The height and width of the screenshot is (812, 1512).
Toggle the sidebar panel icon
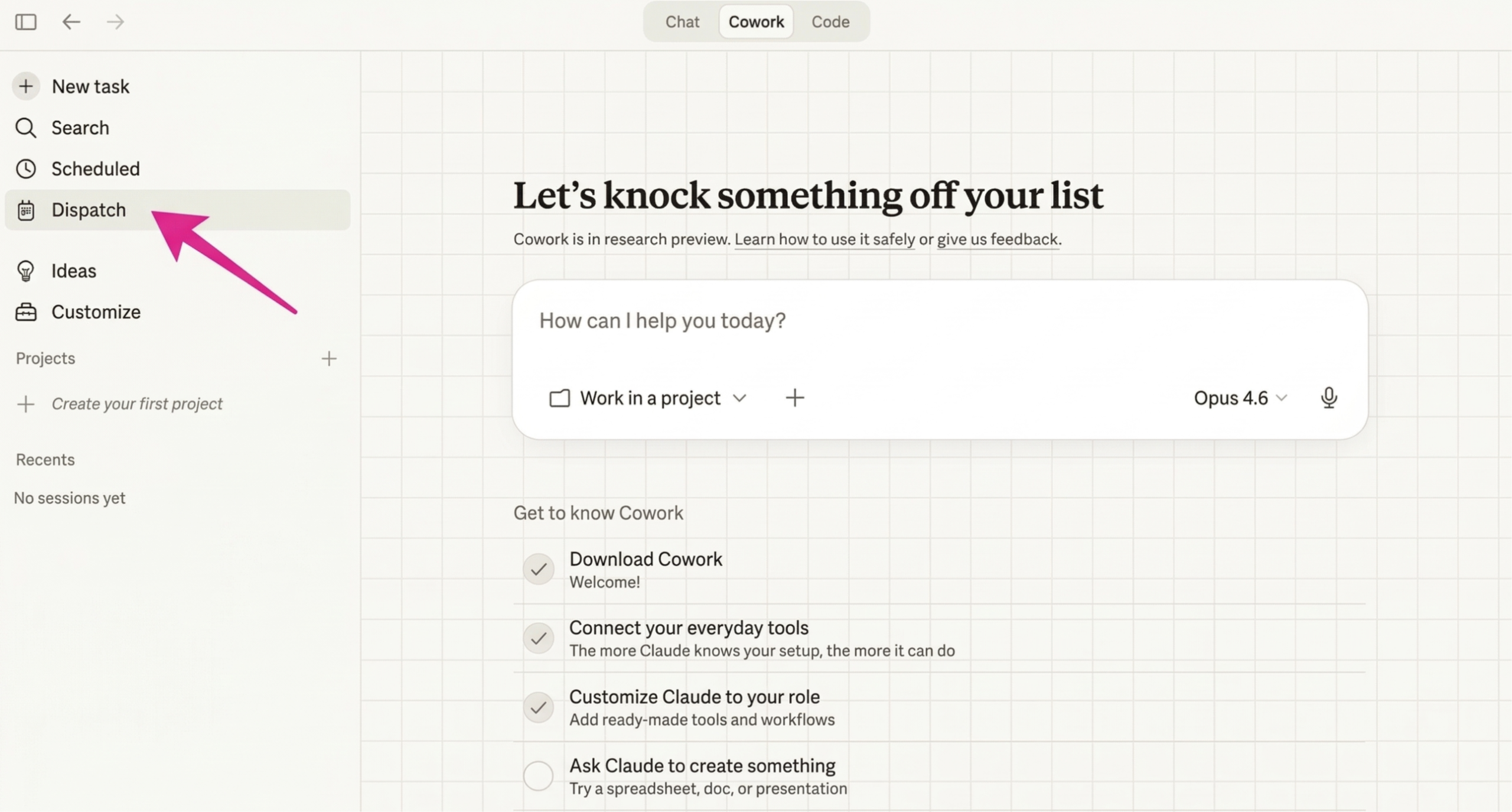(x=25, y=22)
